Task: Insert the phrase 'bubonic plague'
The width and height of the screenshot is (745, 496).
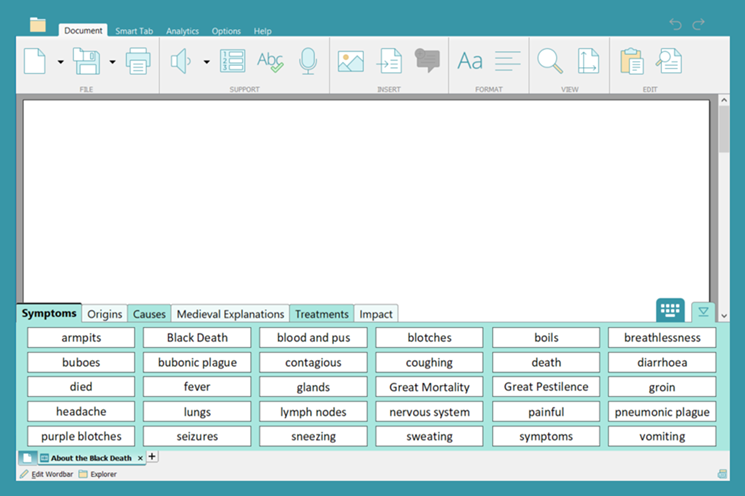Action: 197,362
